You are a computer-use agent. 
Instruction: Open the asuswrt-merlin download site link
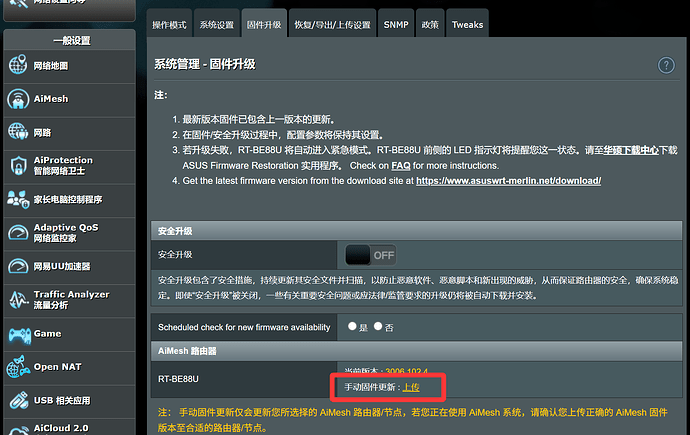click(x=509, y=181)
